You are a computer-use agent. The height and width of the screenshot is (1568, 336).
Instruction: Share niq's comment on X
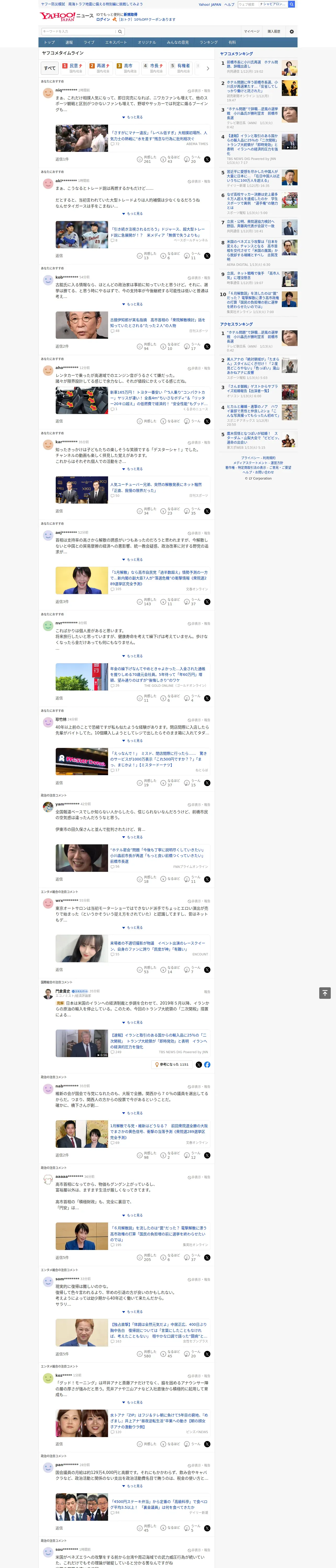pos(207,159)
